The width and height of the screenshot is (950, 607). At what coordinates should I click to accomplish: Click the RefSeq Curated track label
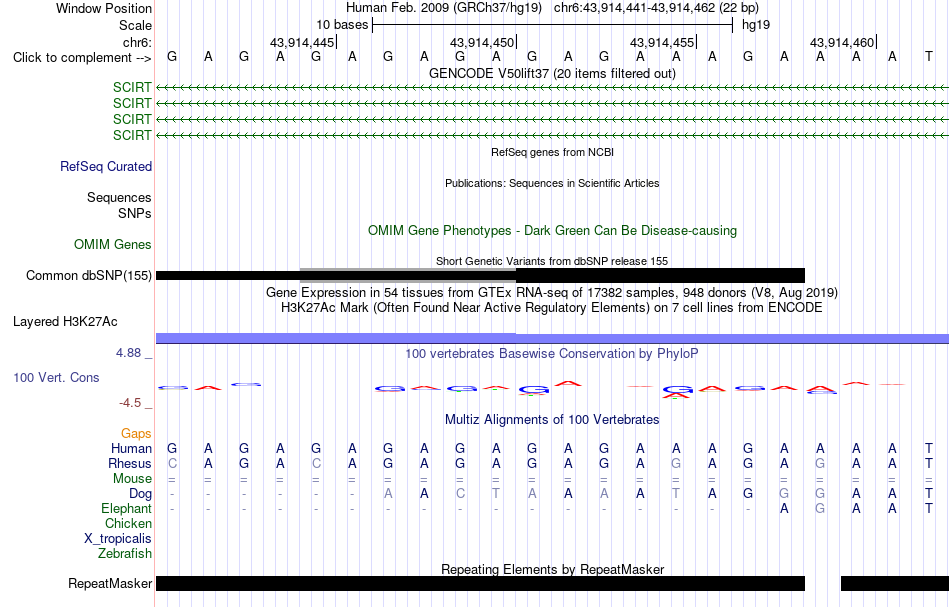[x=106, y=166]
